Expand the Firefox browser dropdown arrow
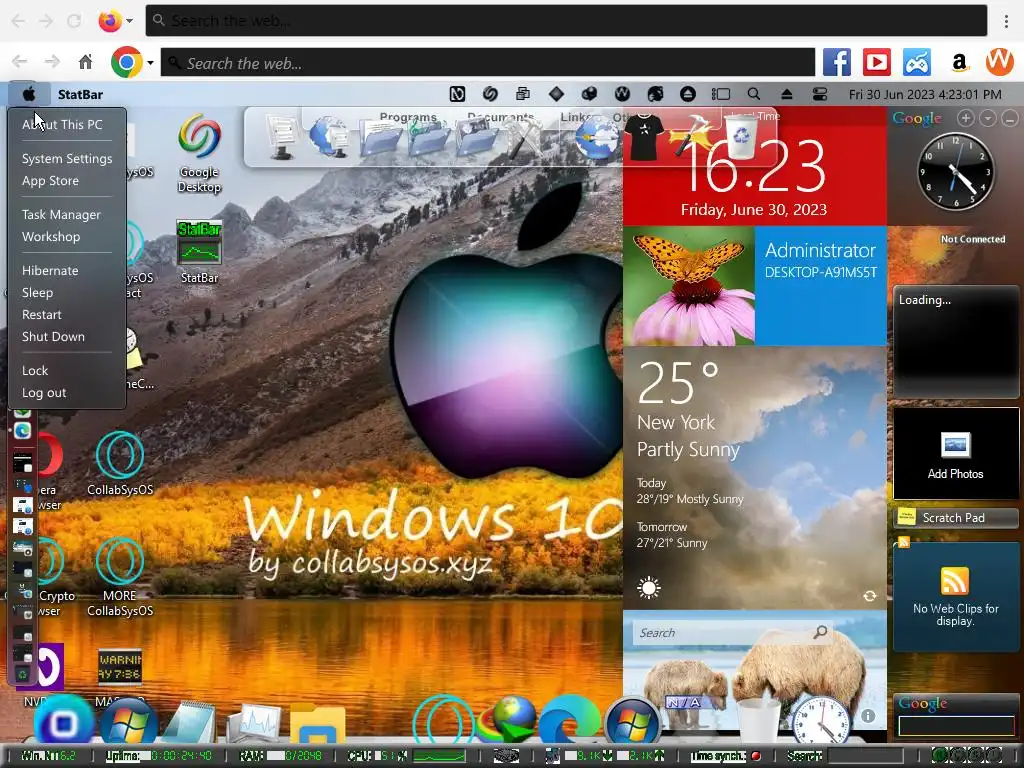Image resolution: width=1024 pixels, height=768 pixels. click(129, 21)
